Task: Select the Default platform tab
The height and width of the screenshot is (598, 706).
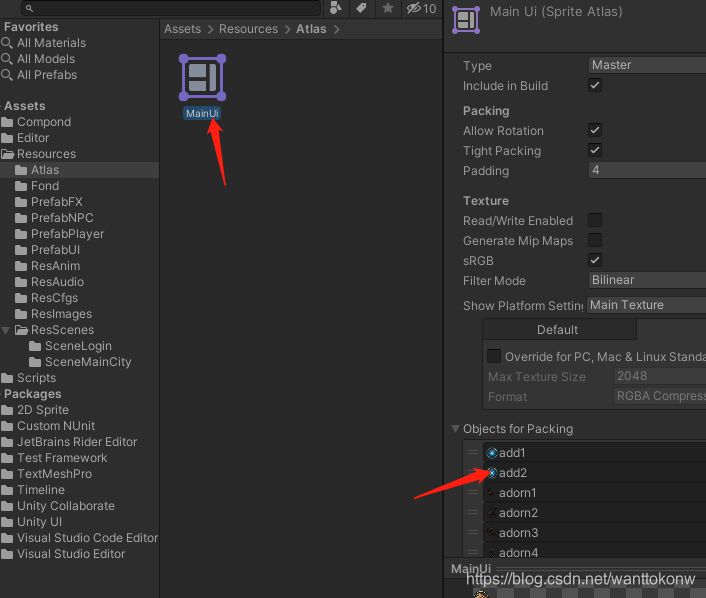Action: [559, 330]
